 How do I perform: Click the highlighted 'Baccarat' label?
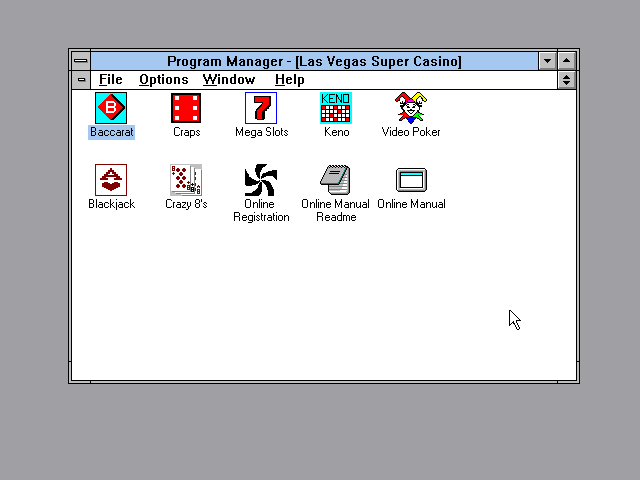(111, 132)
